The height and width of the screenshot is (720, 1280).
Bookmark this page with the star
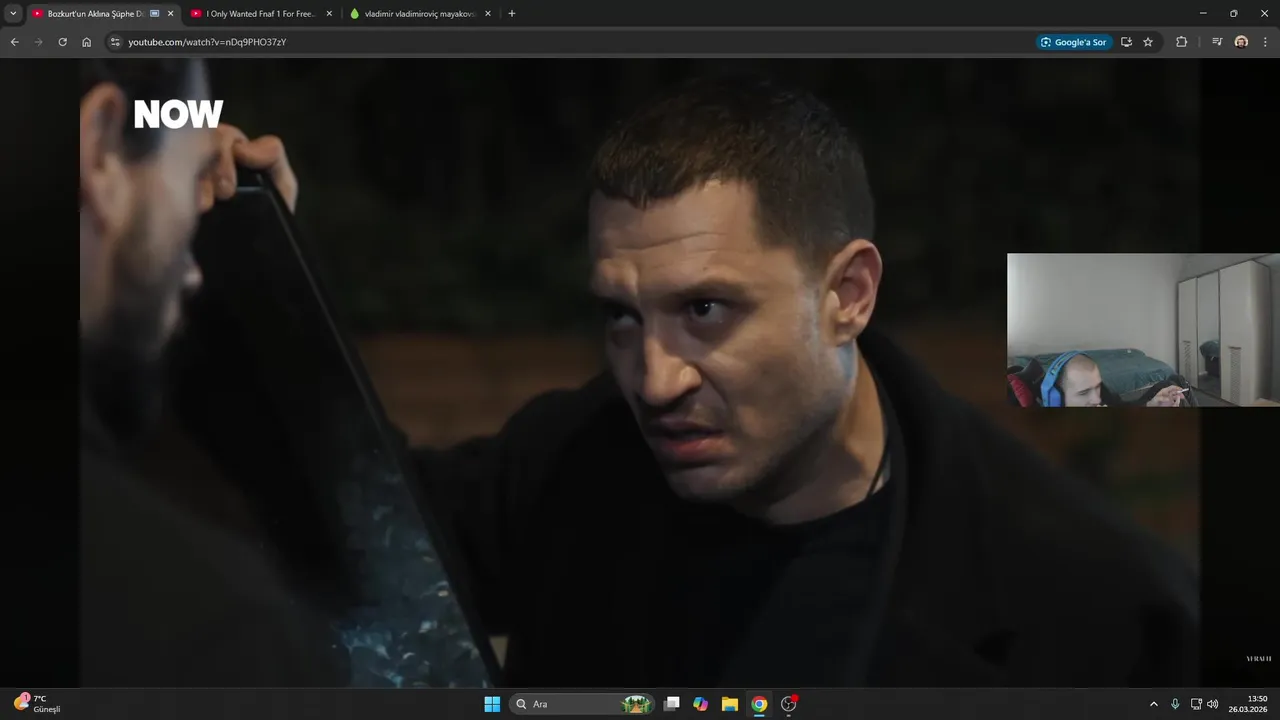[1148, 42]
